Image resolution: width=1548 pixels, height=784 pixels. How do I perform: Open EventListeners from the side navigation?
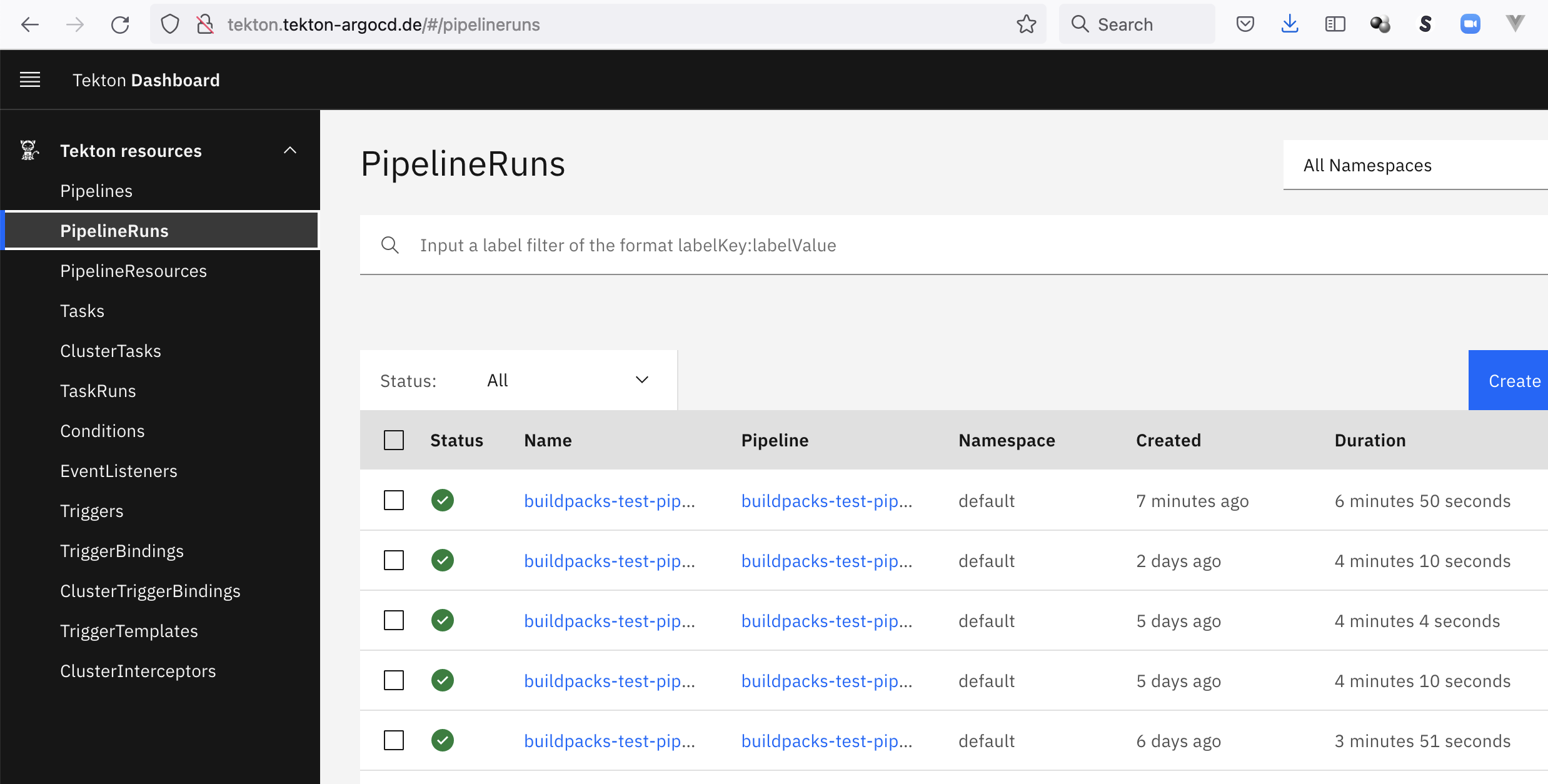(119, 471)
